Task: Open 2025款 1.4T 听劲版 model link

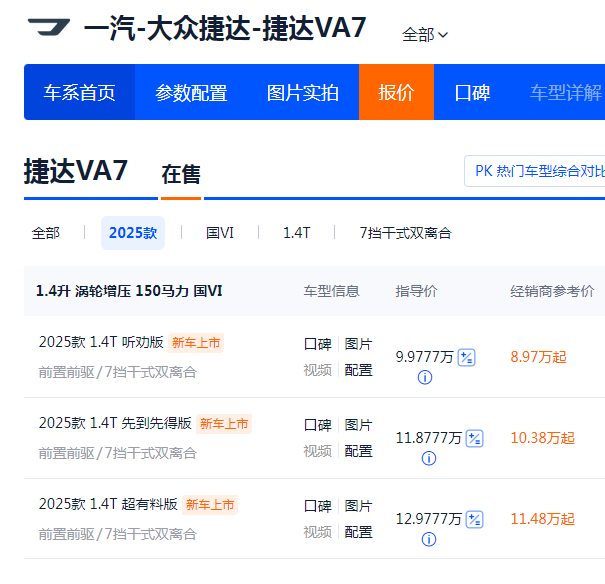Action: [x=101, y=343]
